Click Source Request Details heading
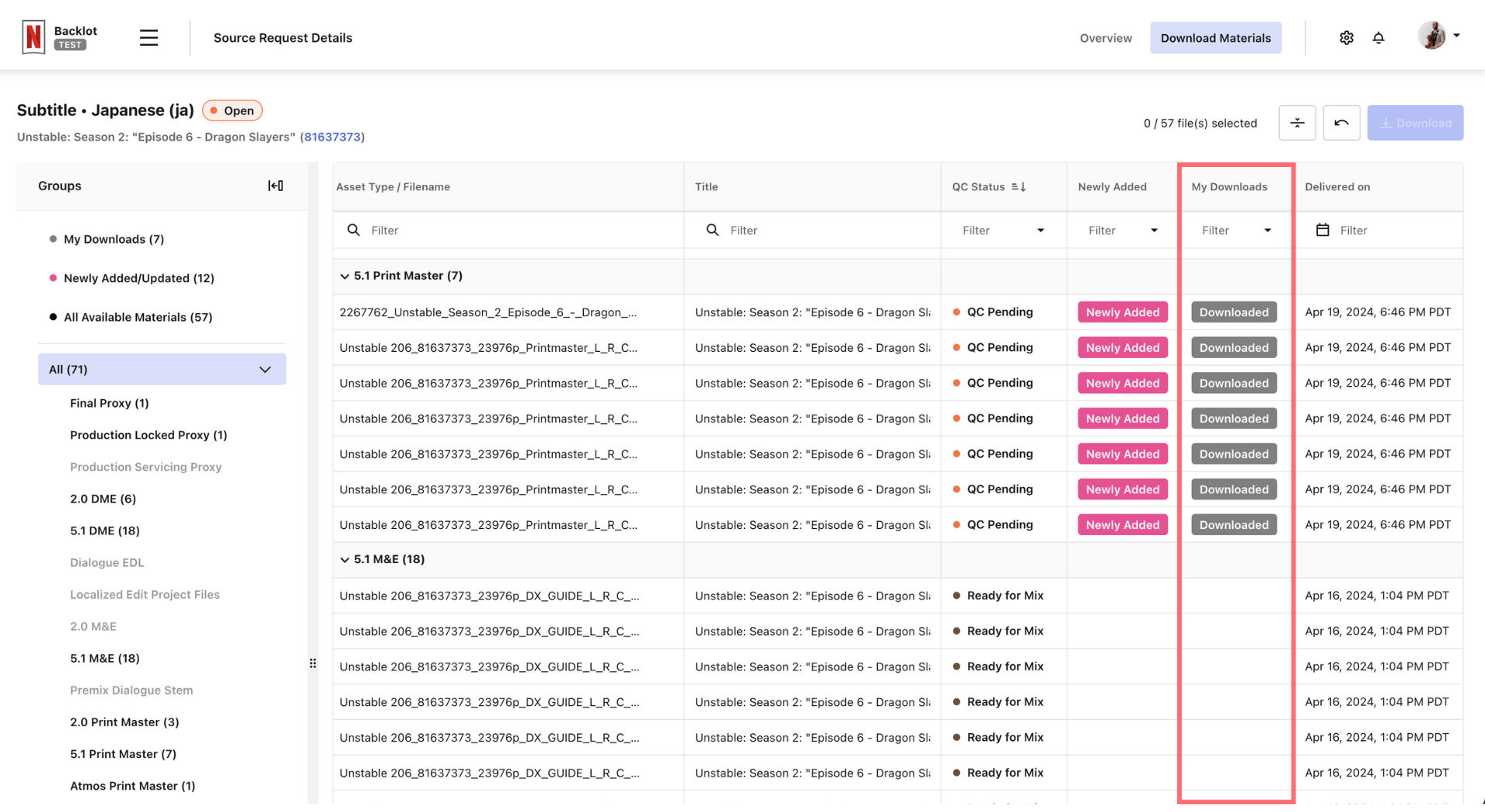 pos(282,38)
